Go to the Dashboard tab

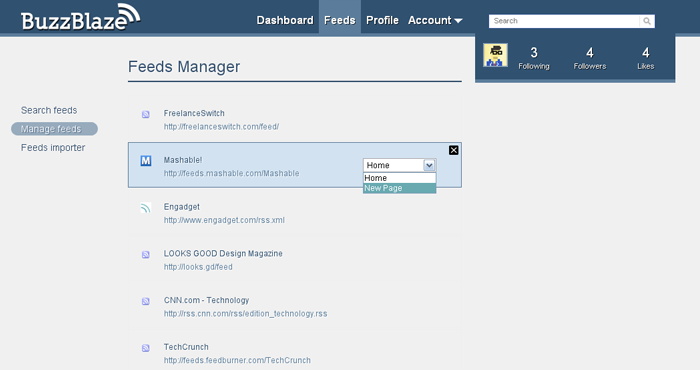285,20
